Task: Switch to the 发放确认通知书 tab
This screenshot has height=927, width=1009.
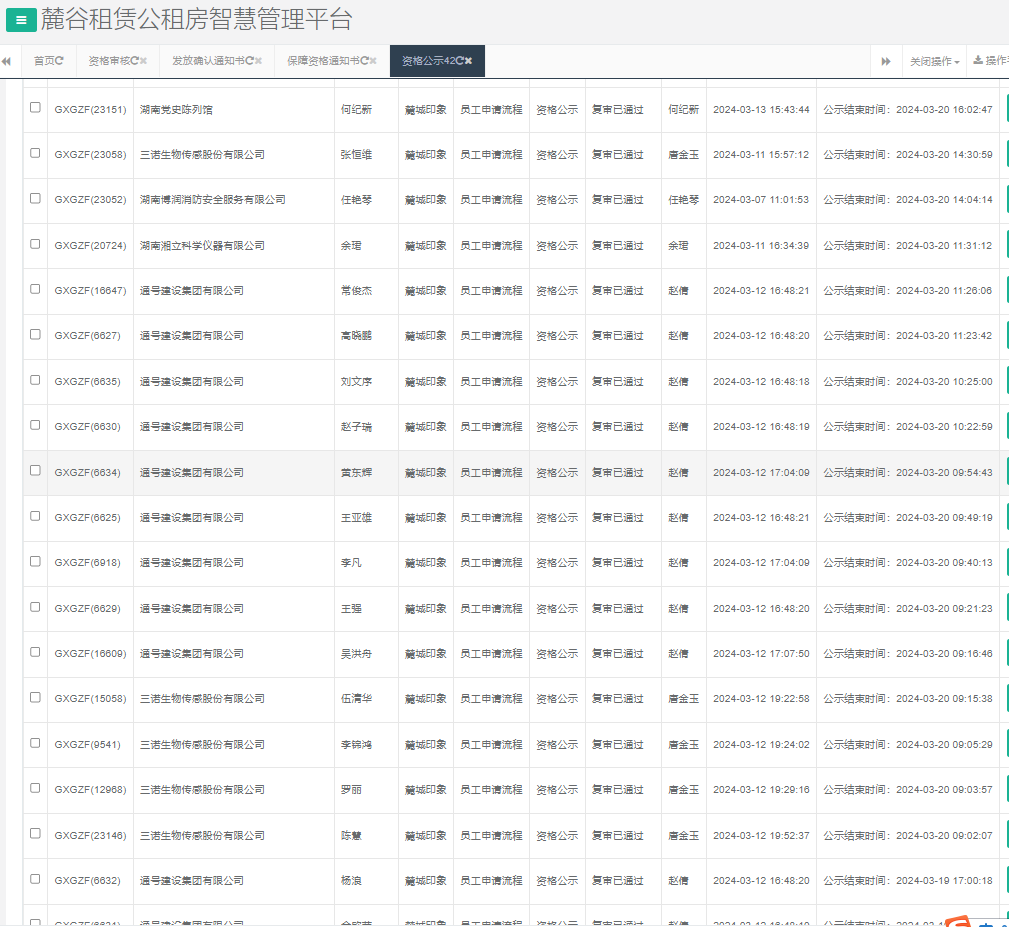Action: point(208,61)
